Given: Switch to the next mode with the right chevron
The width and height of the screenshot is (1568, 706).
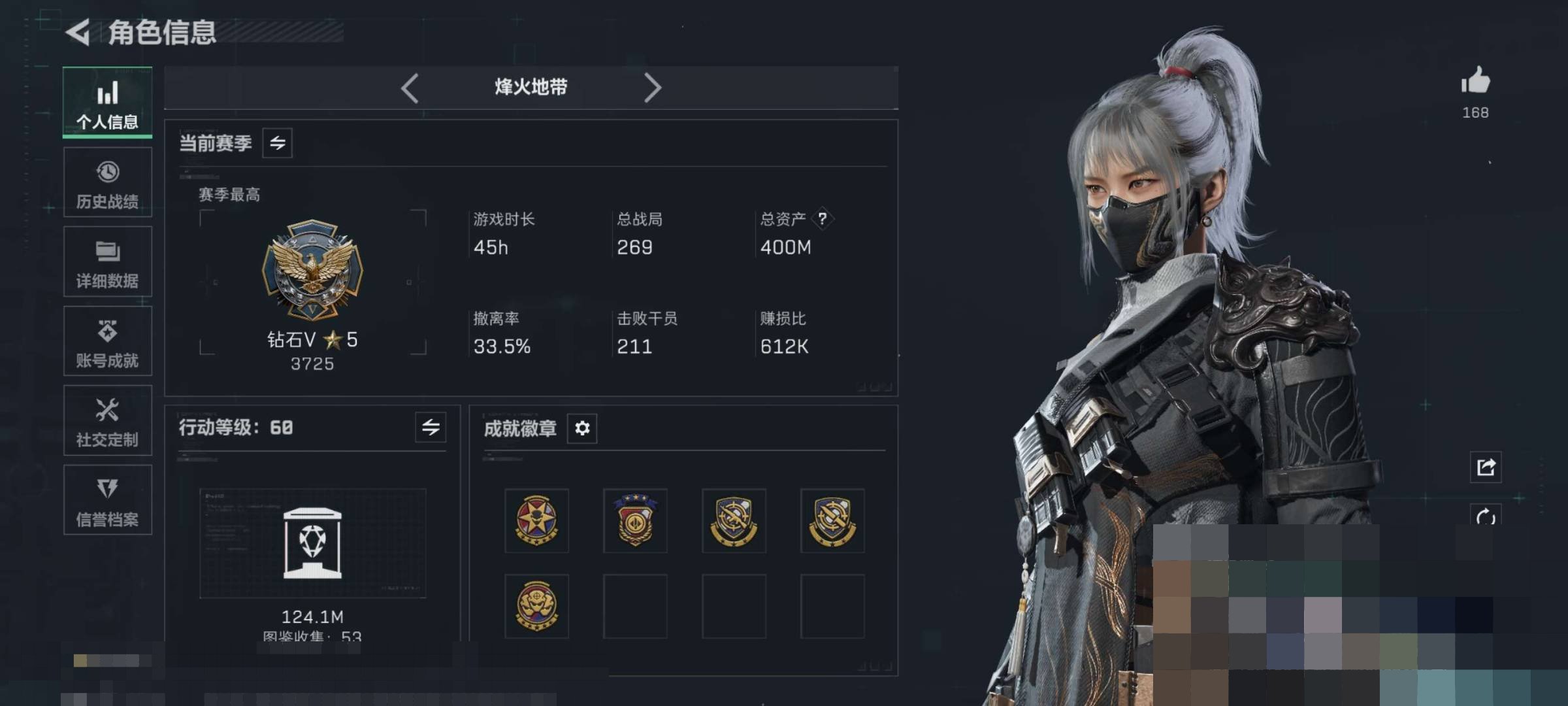Looking at the screenshot, I should tap(652, 88).
